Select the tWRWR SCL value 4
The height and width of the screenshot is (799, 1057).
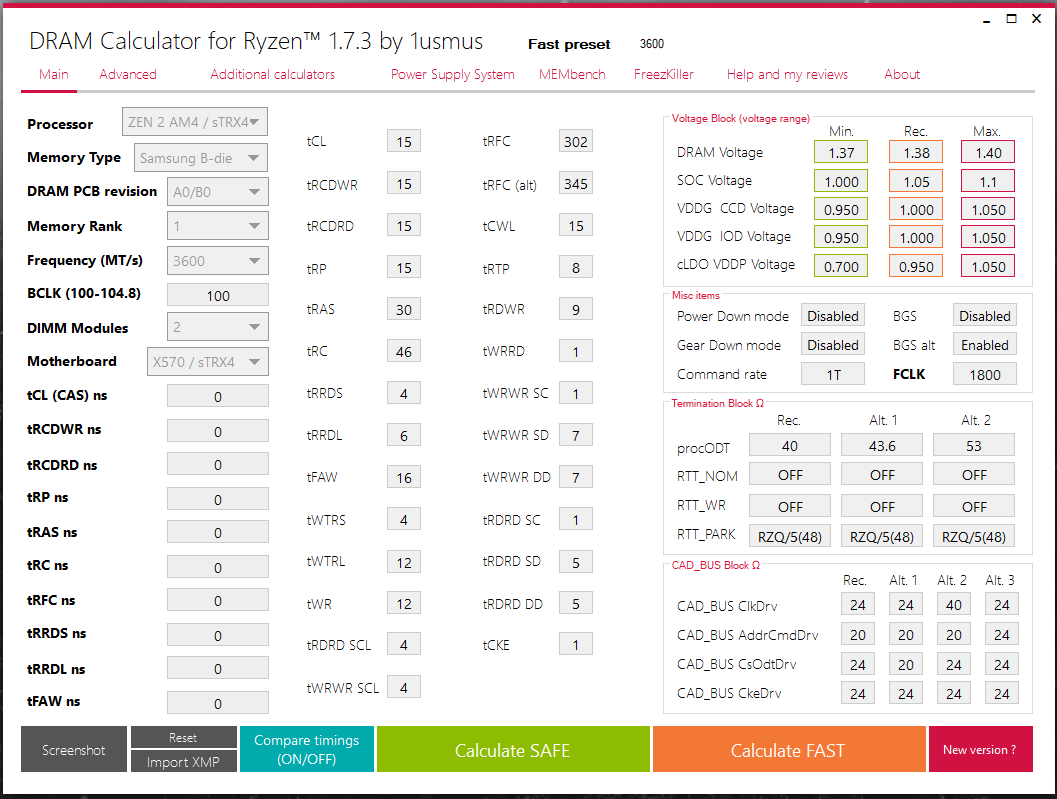pos(404,688)
